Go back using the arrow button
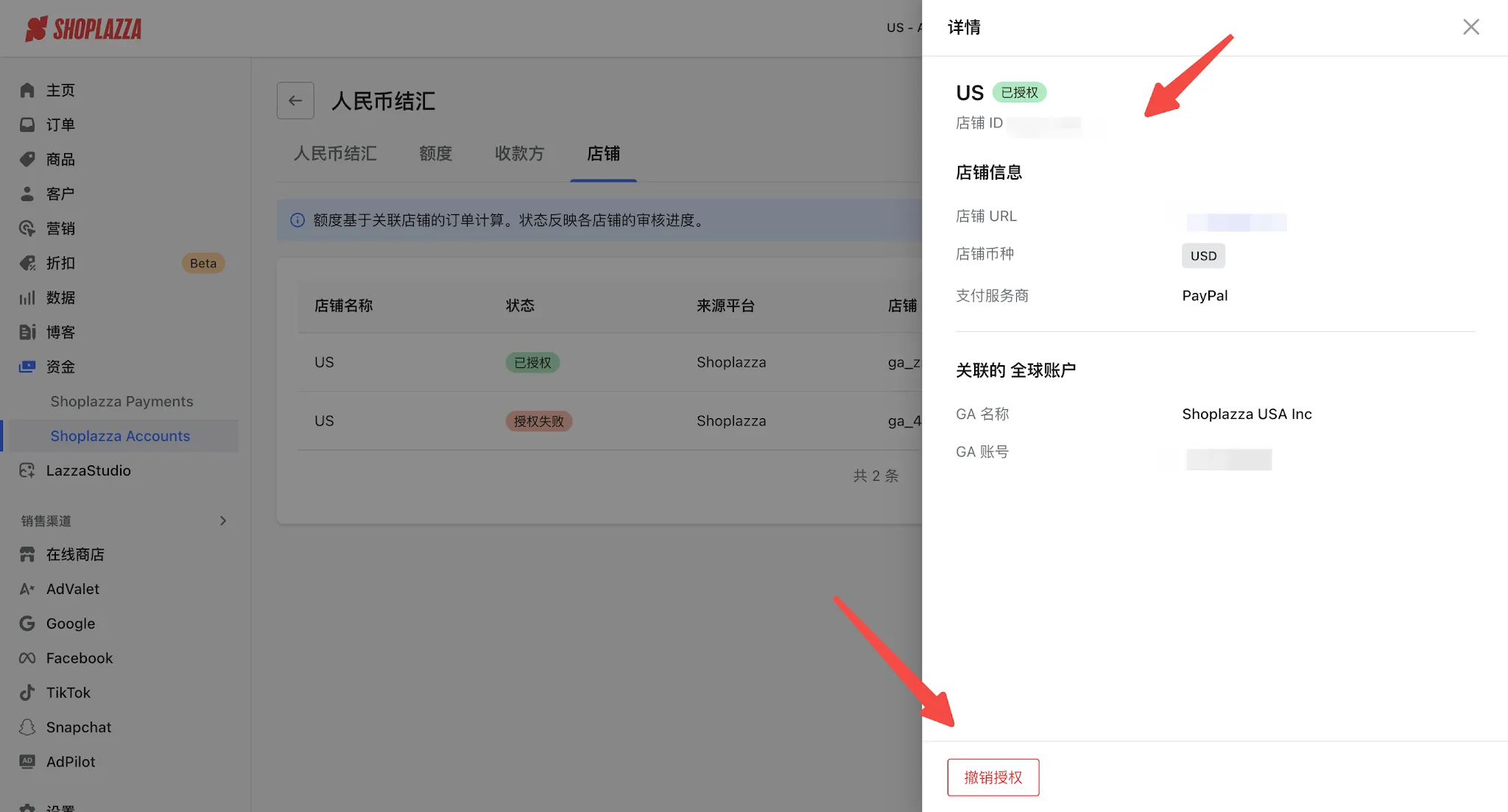This screenshot has width=1508, height=812. (x=295, y=101)
